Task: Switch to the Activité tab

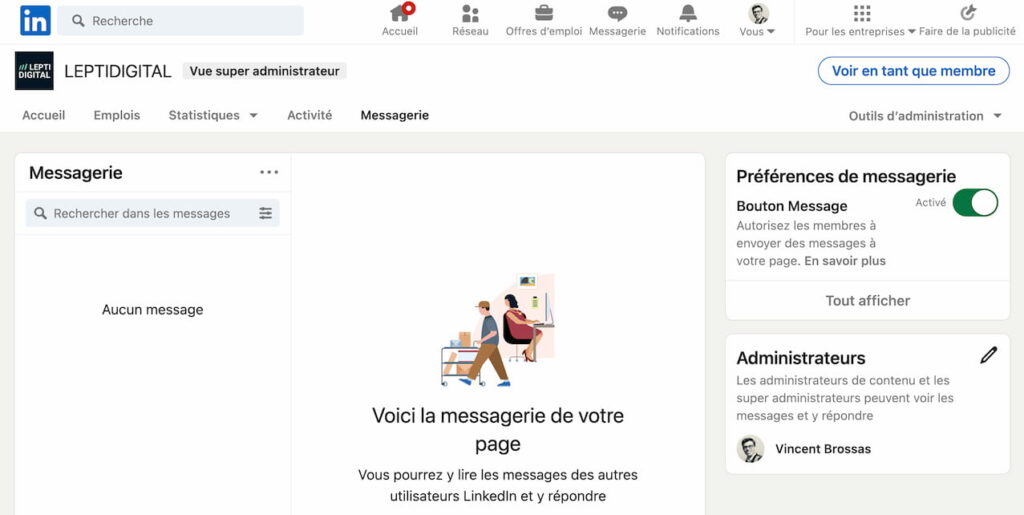Action: tap(310, 116)
